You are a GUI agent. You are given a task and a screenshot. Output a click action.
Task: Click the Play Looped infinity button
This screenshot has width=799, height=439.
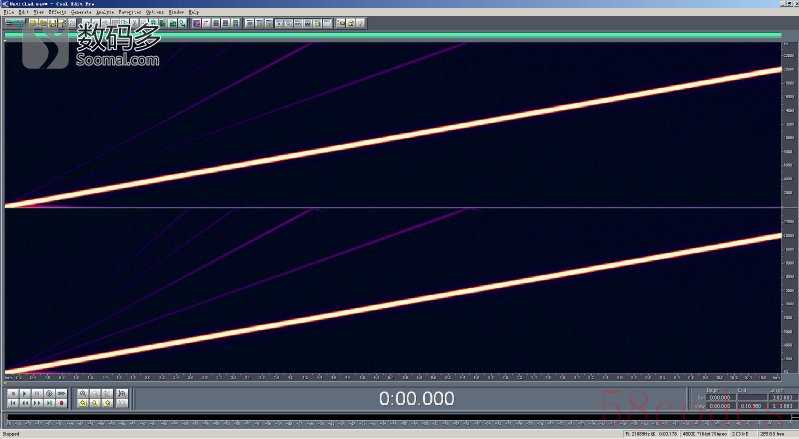[61, 394]
